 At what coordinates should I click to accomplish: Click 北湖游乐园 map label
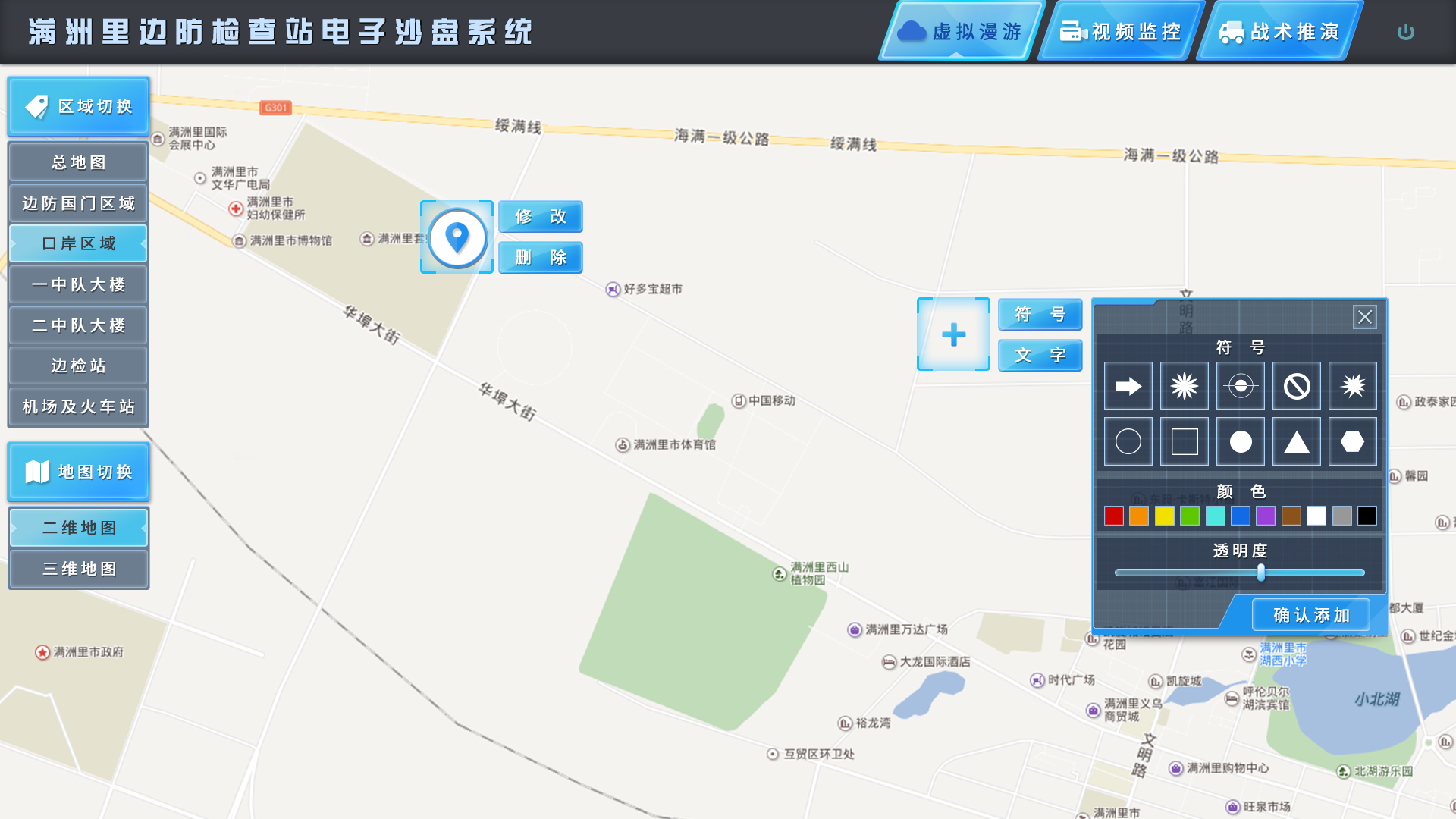tap(1384, 771)
